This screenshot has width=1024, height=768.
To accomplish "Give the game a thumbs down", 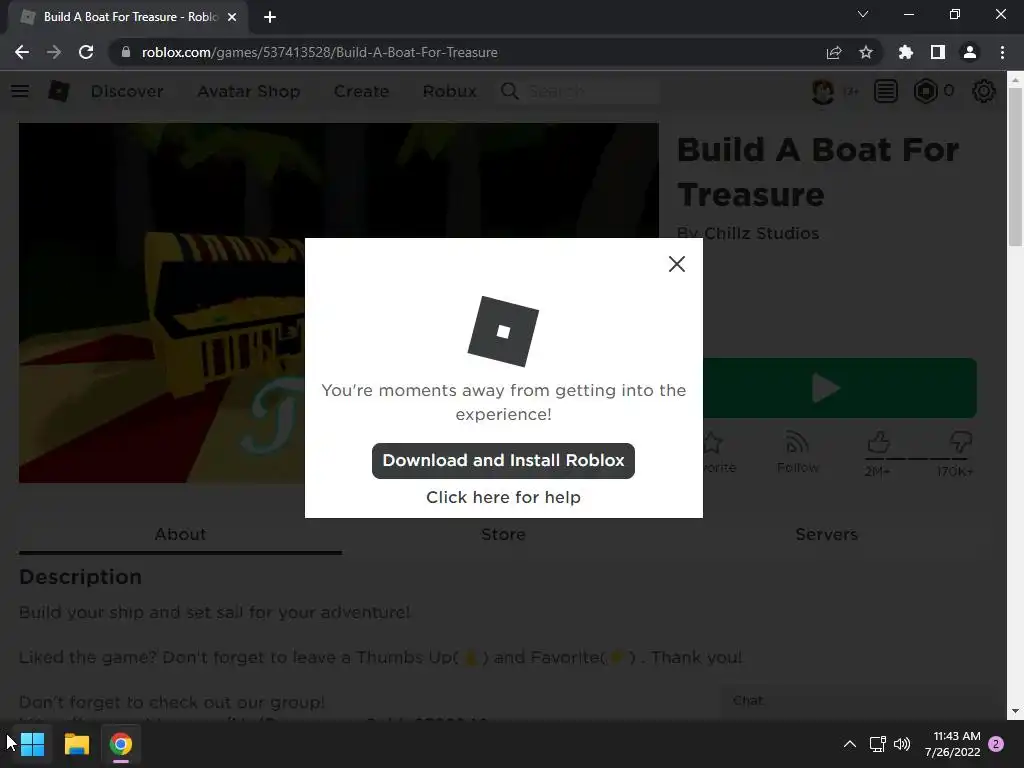I will [960, 443].
